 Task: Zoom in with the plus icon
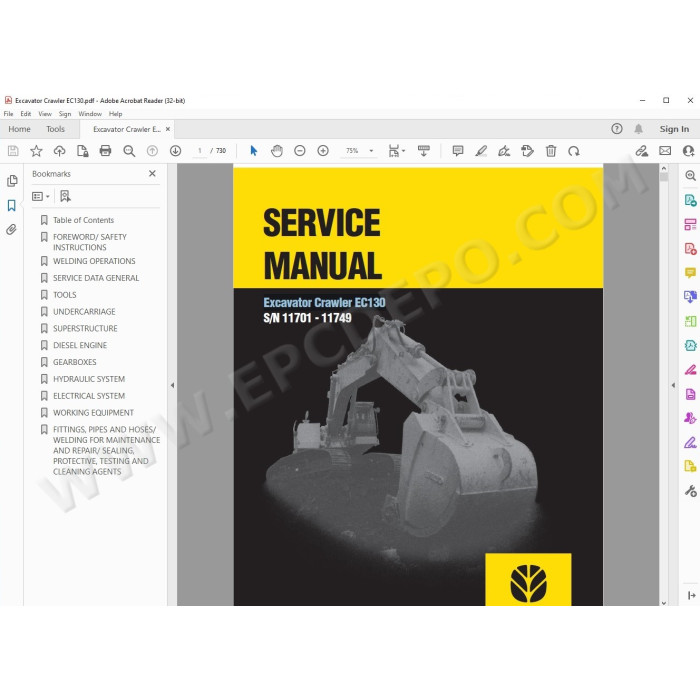(x=323, y=151)
